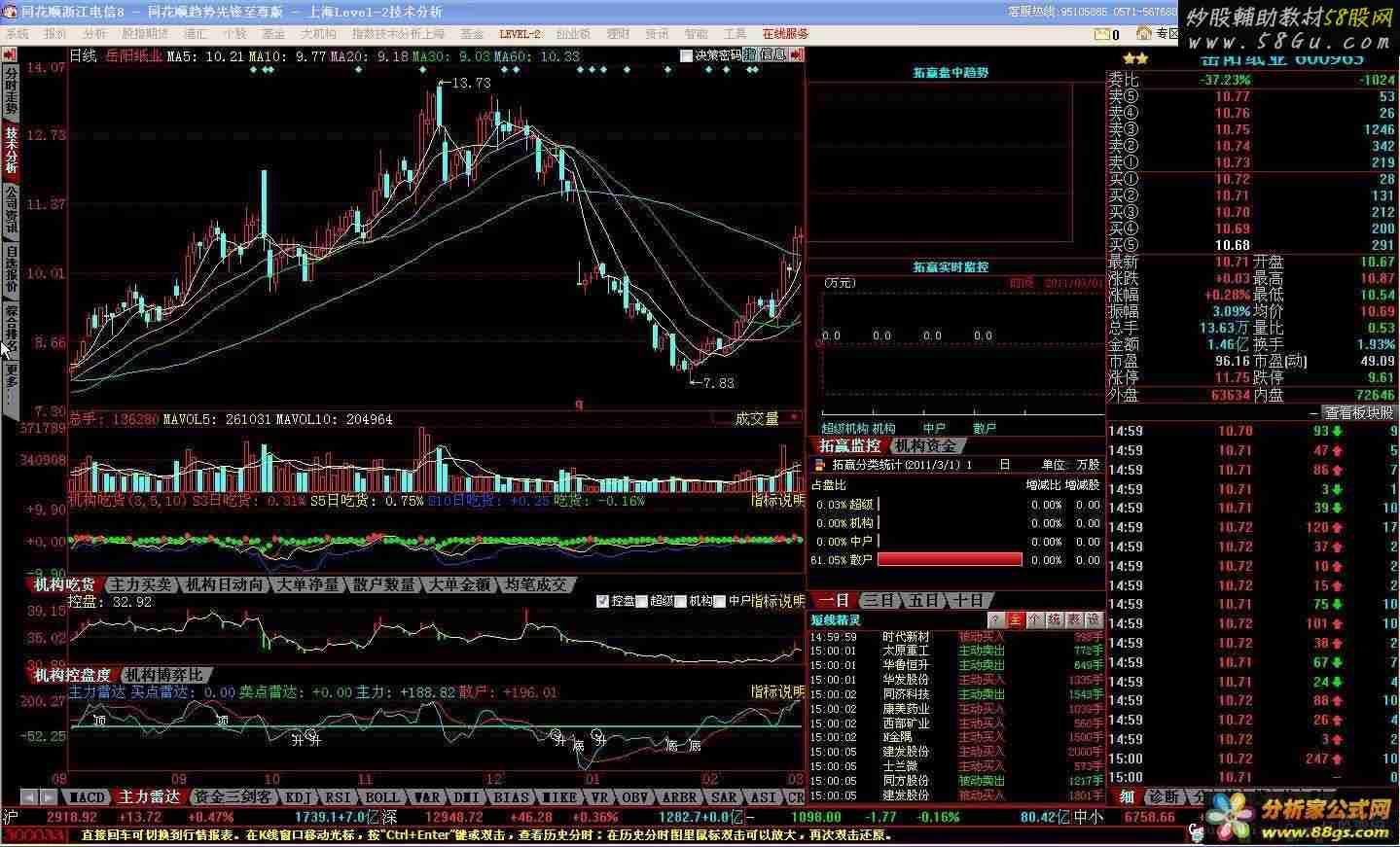The width and height of the screenshot is (1400, 847).
Task: Click the 表 table icon in 短线精灵
Action: point(1073,619)
